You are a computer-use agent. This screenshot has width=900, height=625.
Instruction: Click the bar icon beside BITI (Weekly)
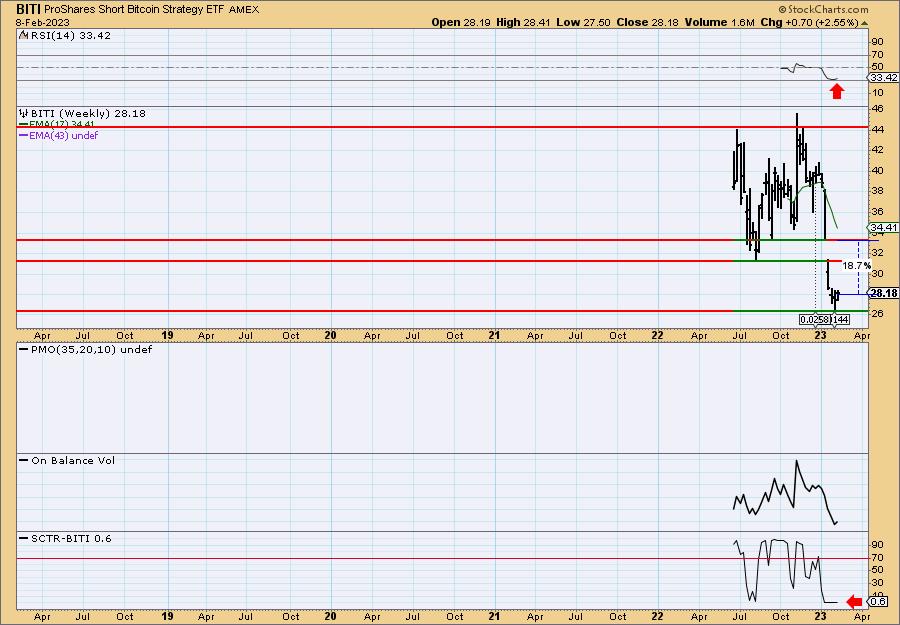click(24, 113)
